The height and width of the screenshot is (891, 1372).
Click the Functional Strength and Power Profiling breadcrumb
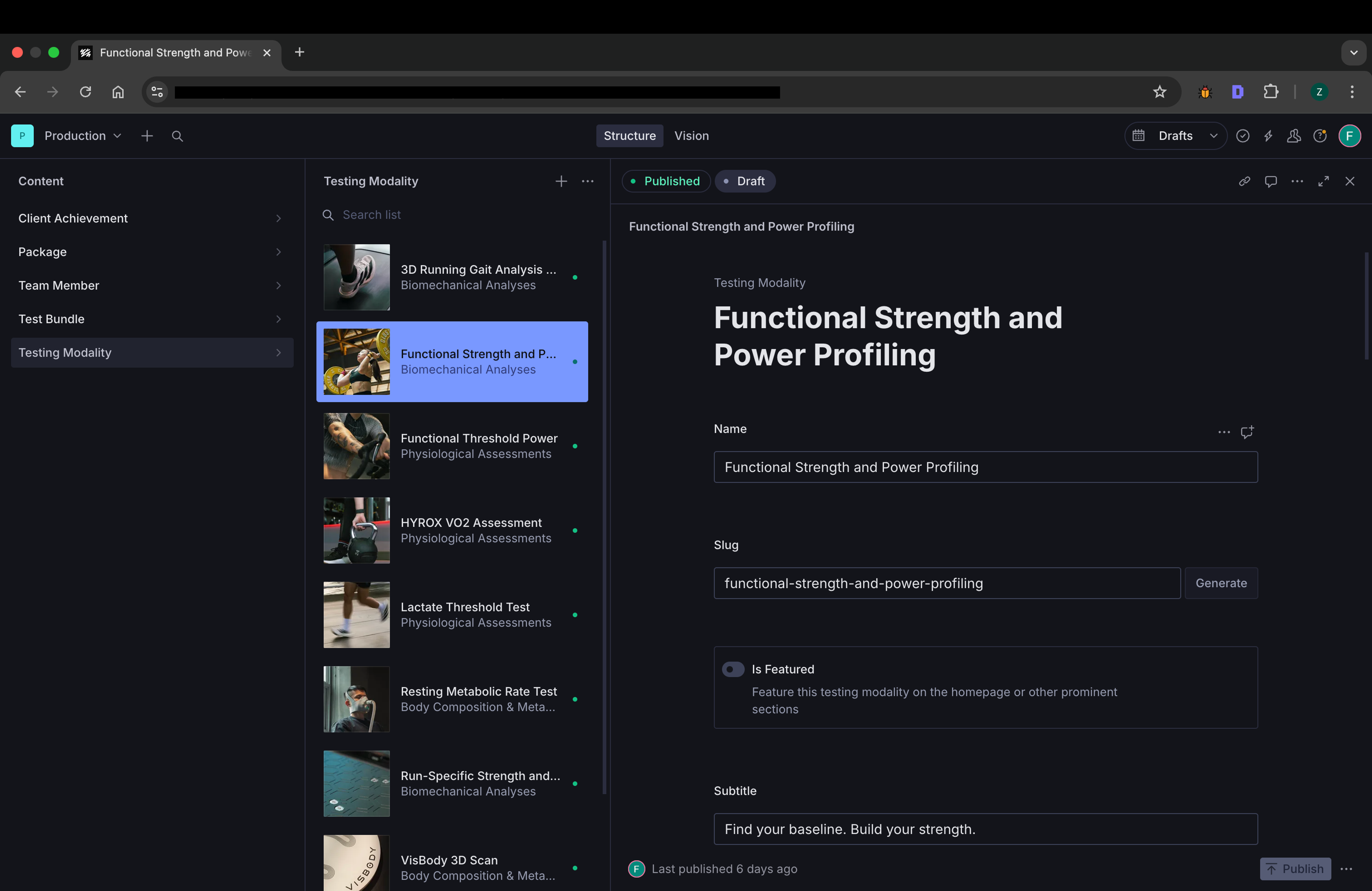tap(741, 227)
